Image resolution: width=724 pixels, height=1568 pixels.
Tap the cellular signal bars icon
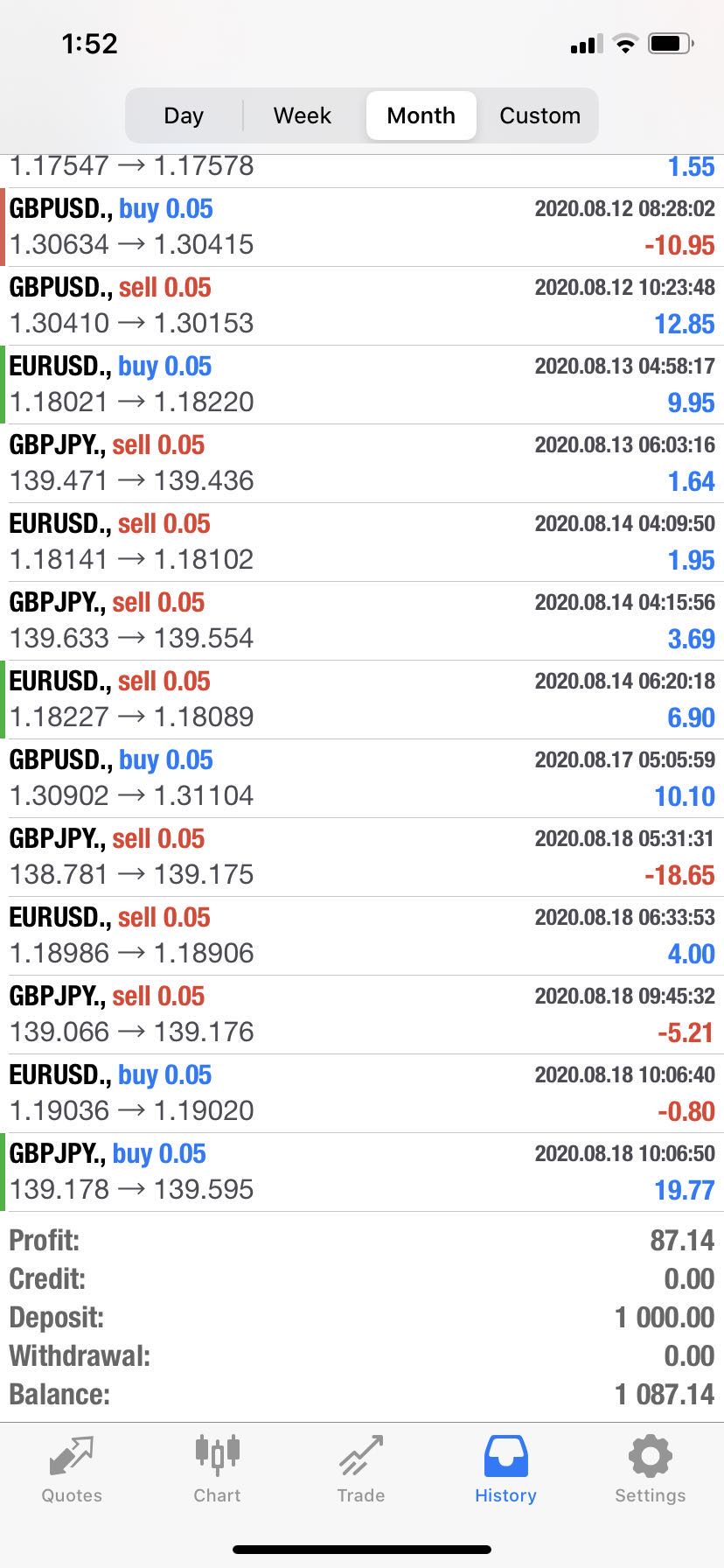coord(586,44)
